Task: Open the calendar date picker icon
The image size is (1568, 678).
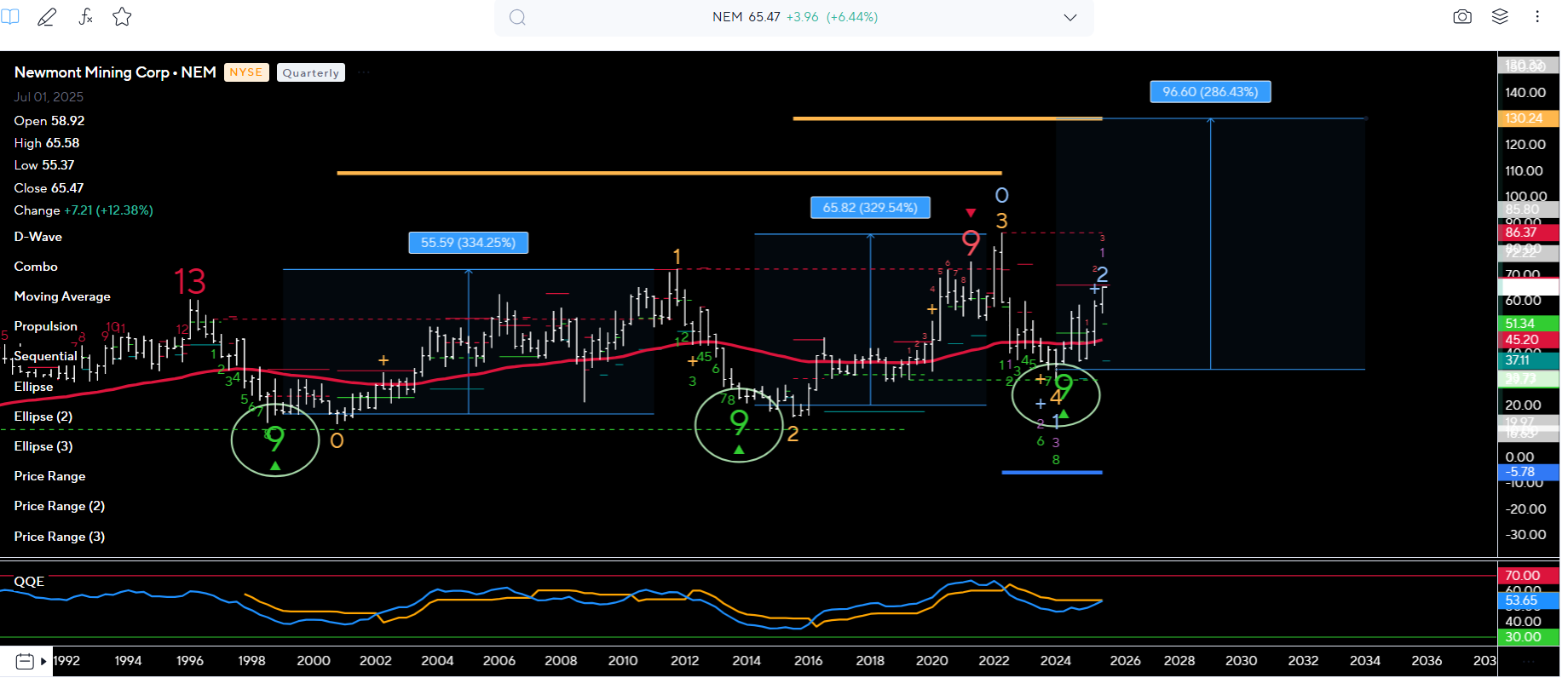Action: coord(25,661)
